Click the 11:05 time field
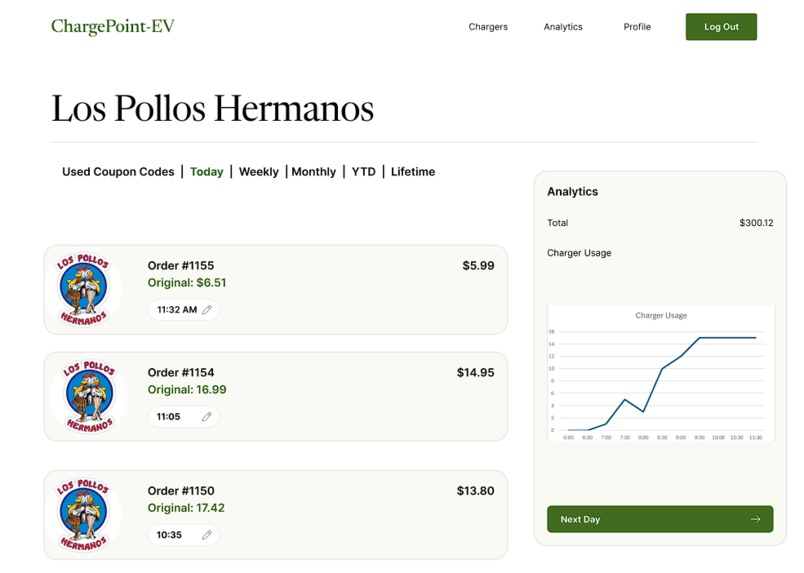Image resolution: width=804 pixels, height=573 pixels. pyautogui.click(x=184, y=417)
